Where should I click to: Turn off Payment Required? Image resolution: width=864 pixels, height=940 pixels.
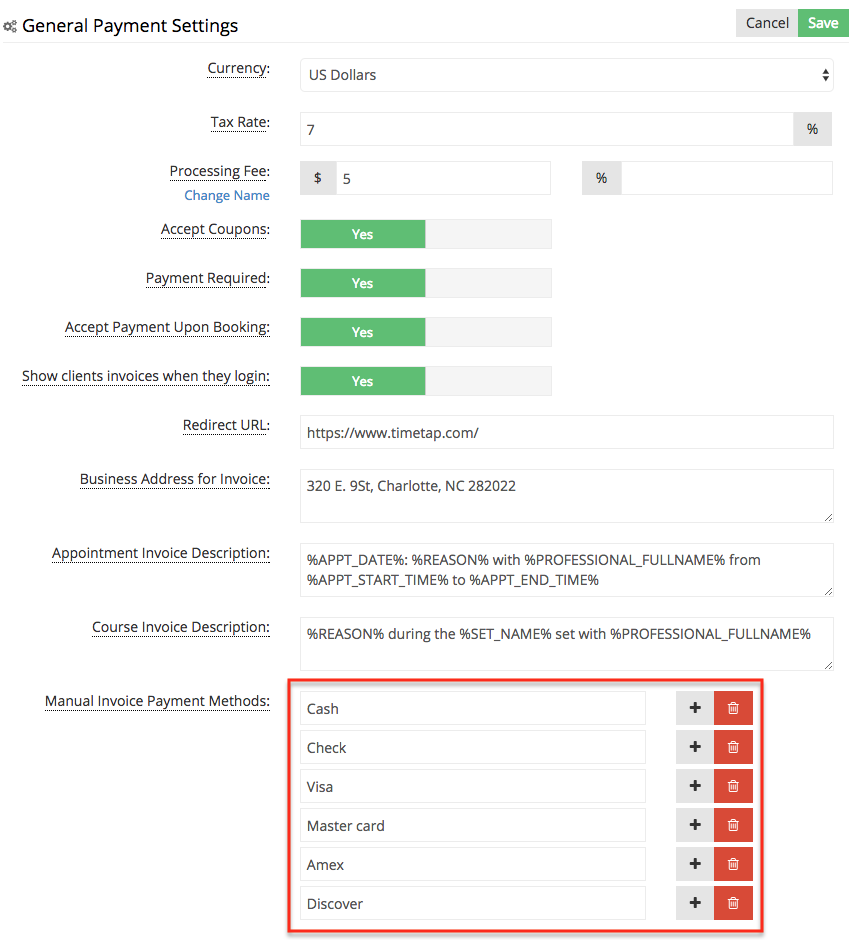(490, 283)
